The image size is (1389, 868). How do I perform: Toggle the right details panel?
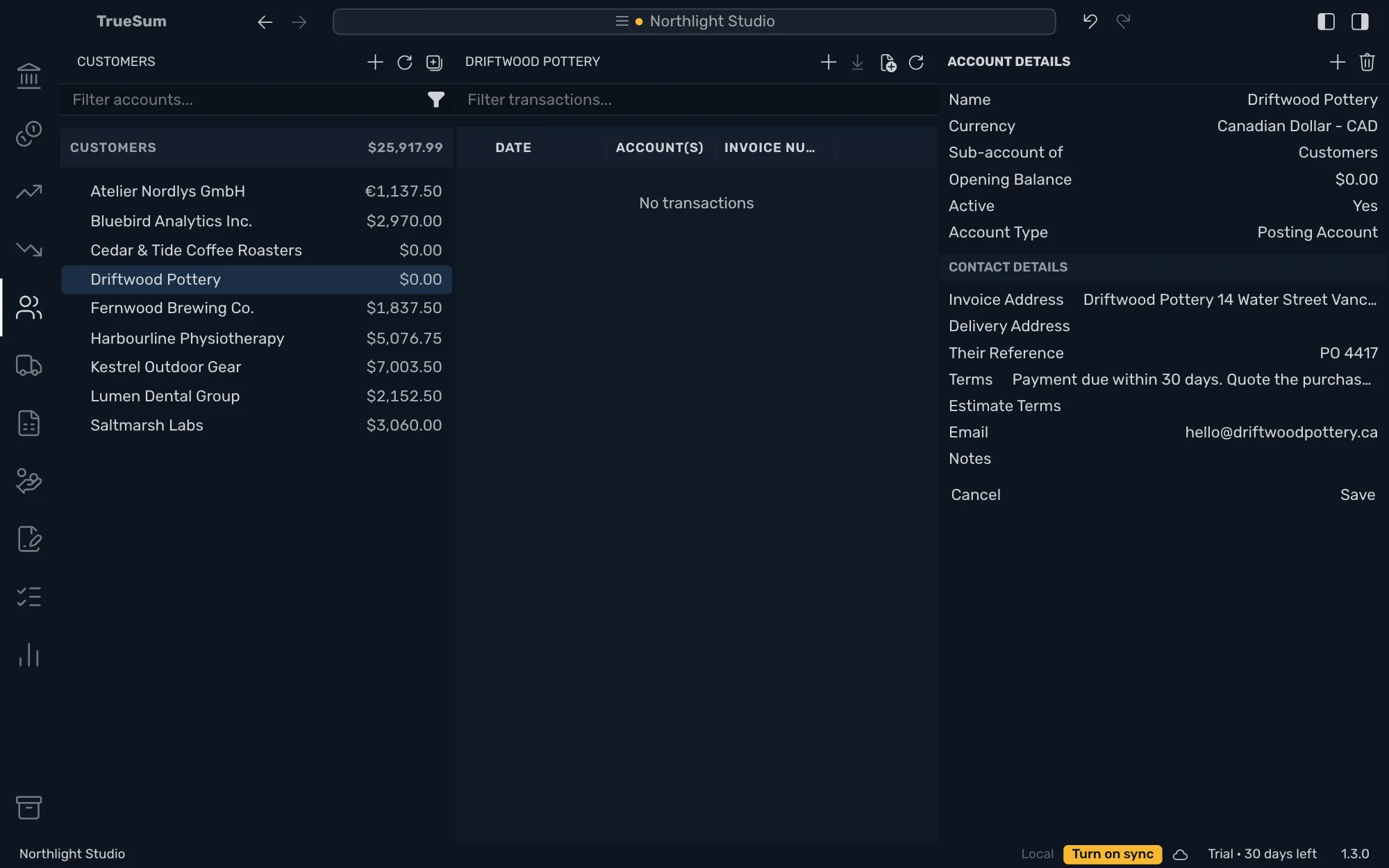click(x=1360, y=22)
